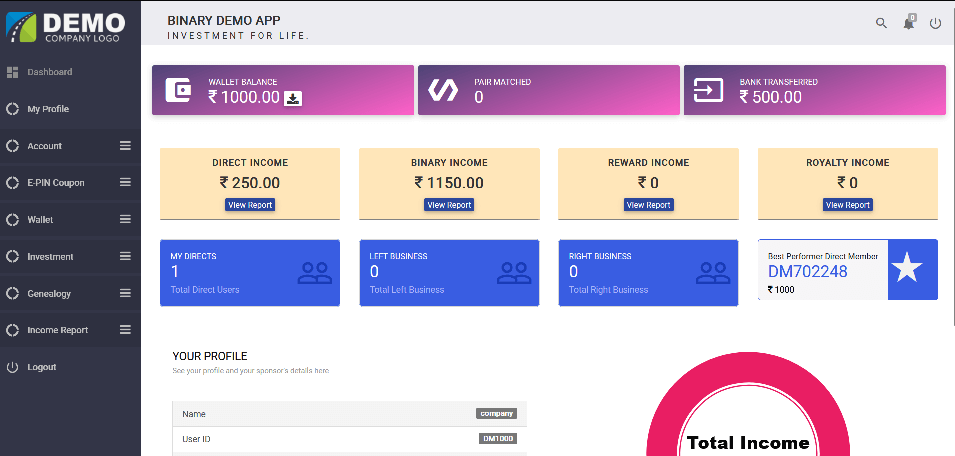This screenshot has width=955, height=456.
Task: Expand the Wallet submenu hamburger
Action: click(125, 219)
